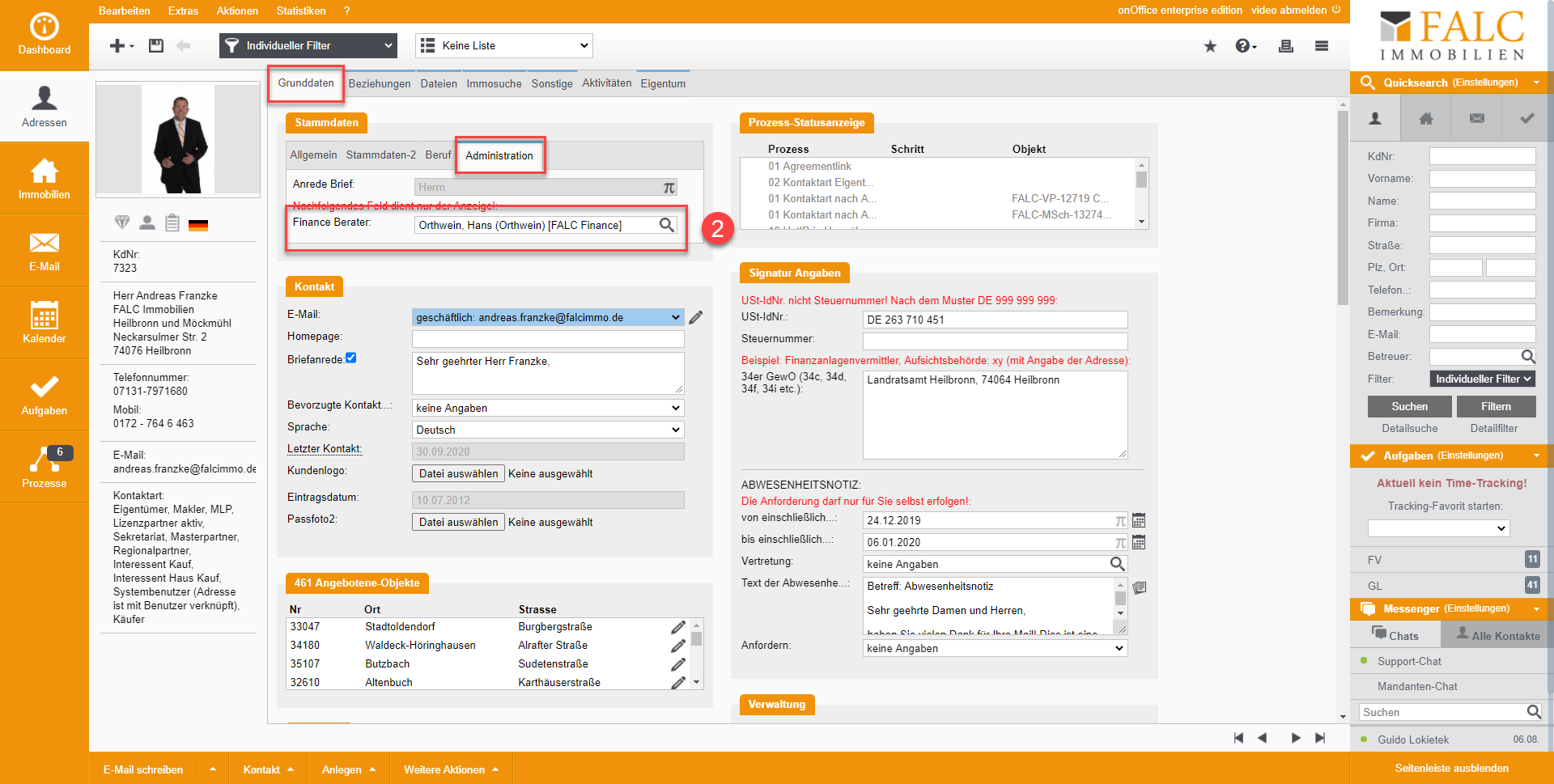
Task: Toggle the Briefanrede checkbox
Action: pos(351,358)
